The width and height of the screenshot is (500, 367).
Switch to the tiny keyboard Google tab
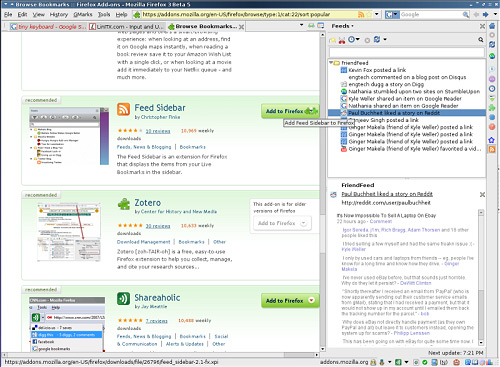pyautogui.click(x=48, y=27)
